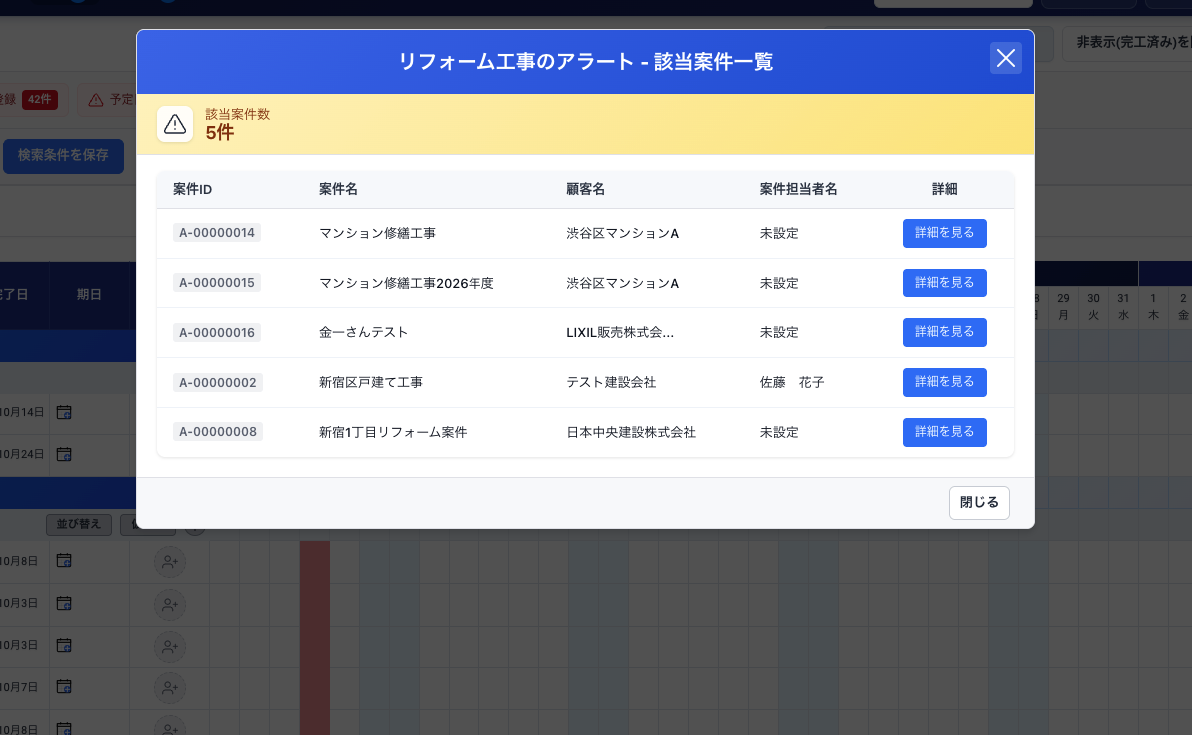Close the alert dialog with the X icon
The width and height of the screenshot is (1192, 735).
pos(1005,58)
